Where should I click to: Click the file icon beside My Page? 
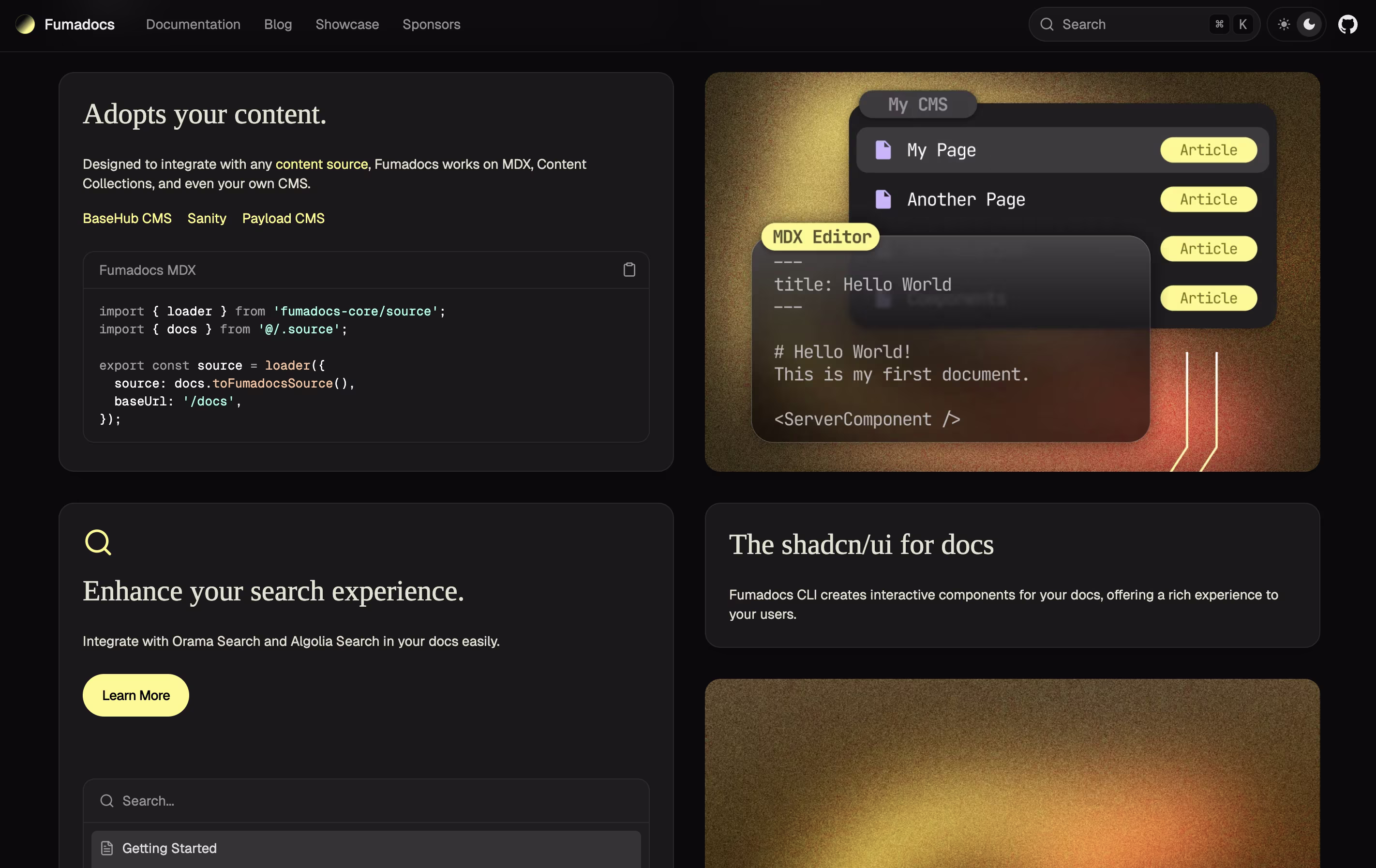click(883, 150)
